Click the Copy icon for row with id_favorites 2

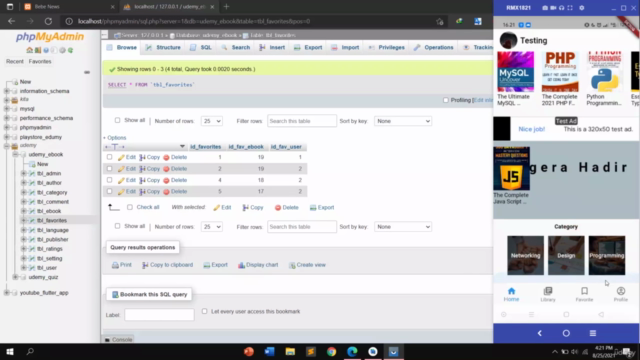142,169
